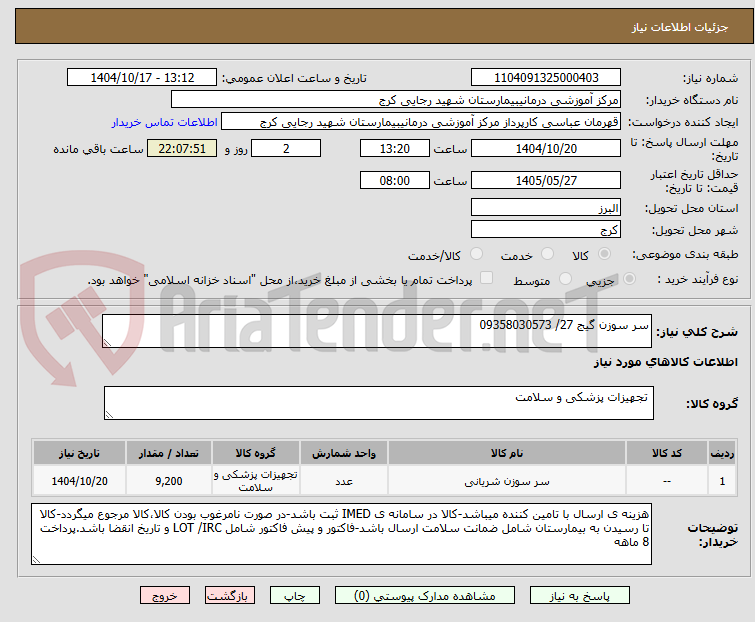
Task: Click the remaining days field showing 2
Action: point(286,148)
